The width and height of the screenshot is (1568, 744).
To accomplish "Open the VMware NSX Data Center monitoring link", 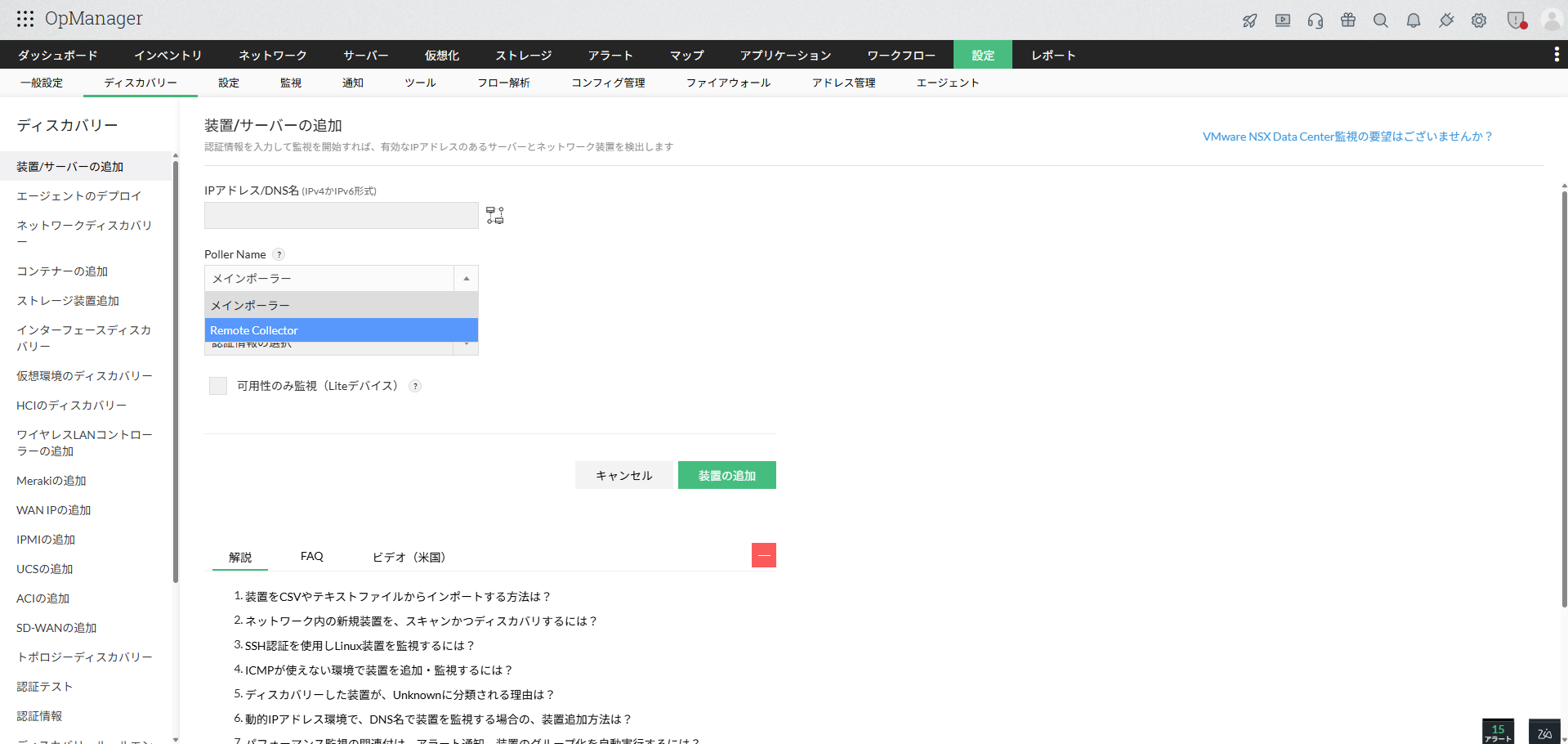I will pyautogui.click(x=1347, y=137).
